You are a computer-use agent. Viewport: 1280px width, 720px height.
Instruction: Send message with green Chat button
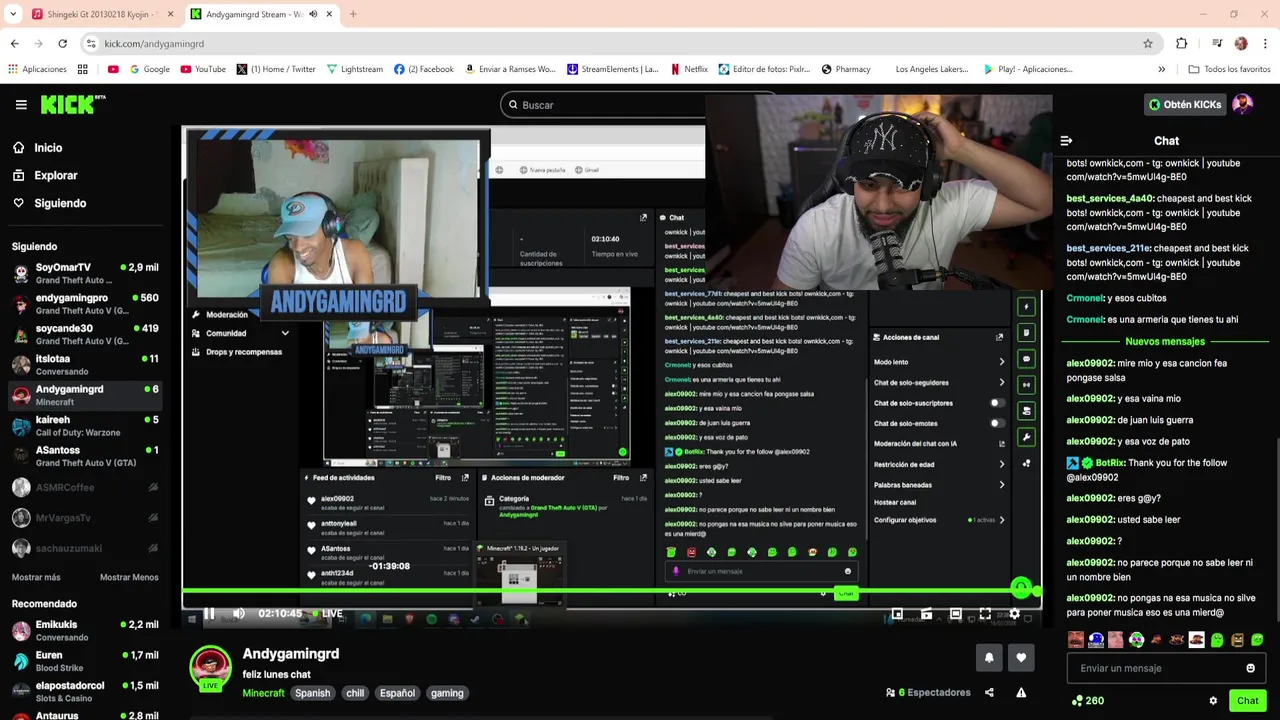(1247, 701)
